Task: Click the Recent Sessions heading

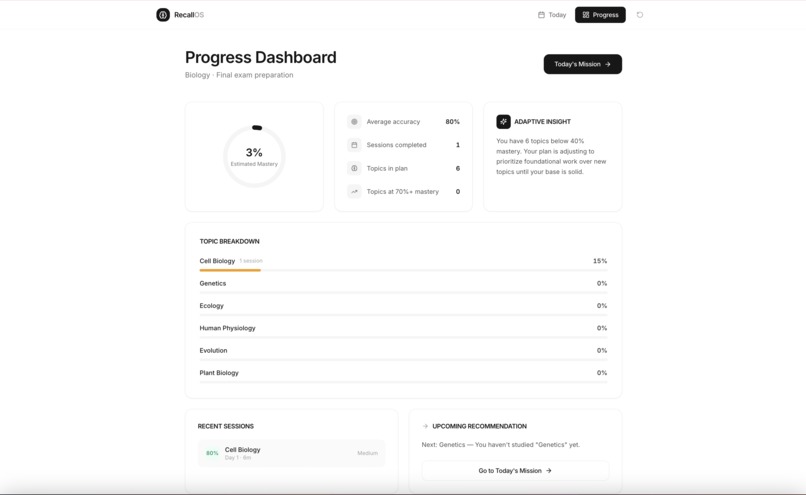Action: (x=226, y=427)
